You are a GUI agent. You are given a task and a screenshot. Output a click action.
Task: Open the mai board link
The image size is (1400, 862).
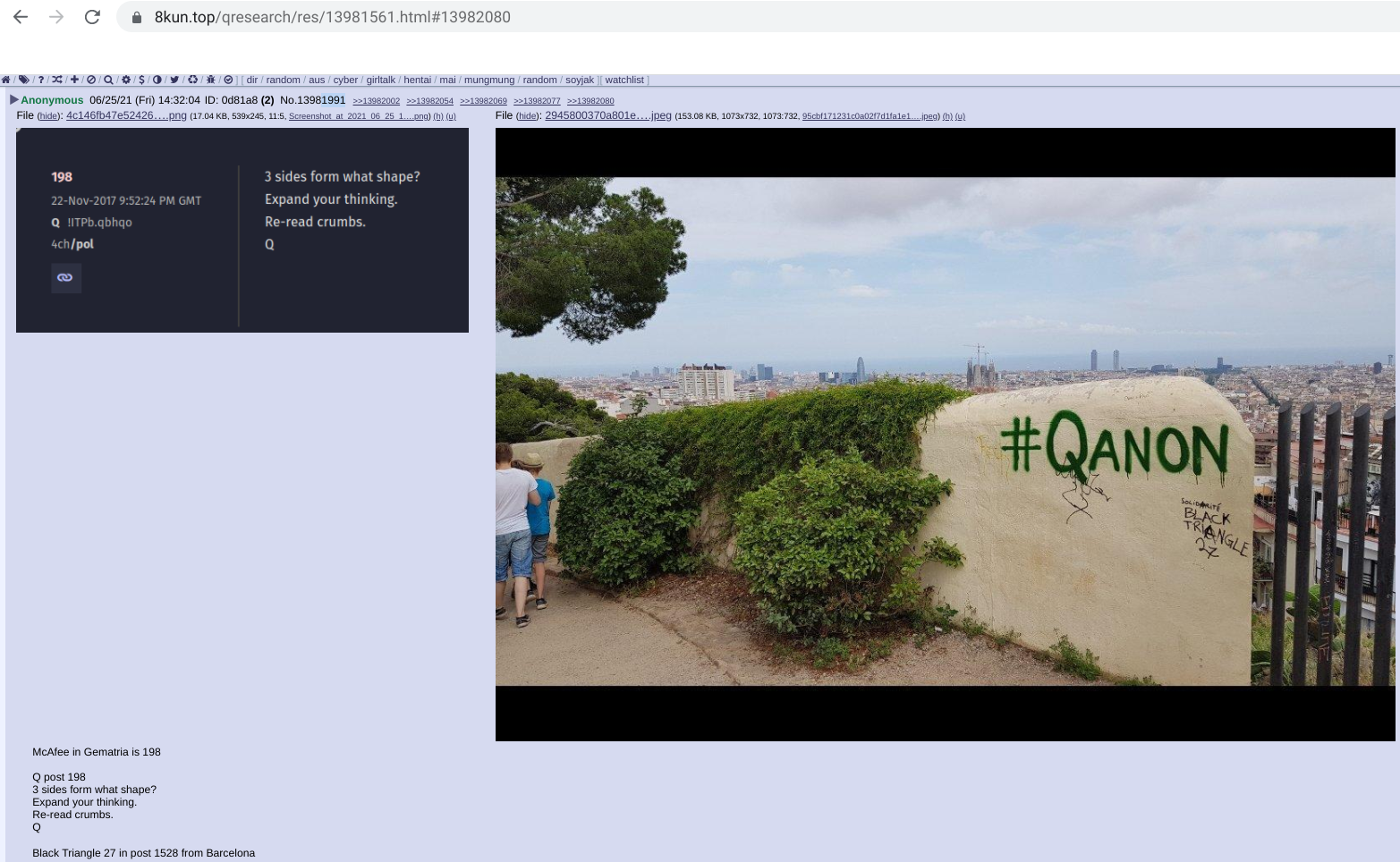(448, 80)
